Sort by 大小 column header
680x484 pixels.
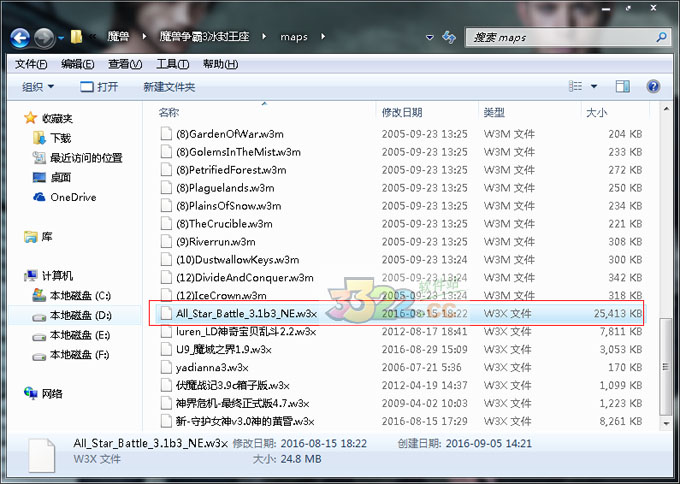596,113
